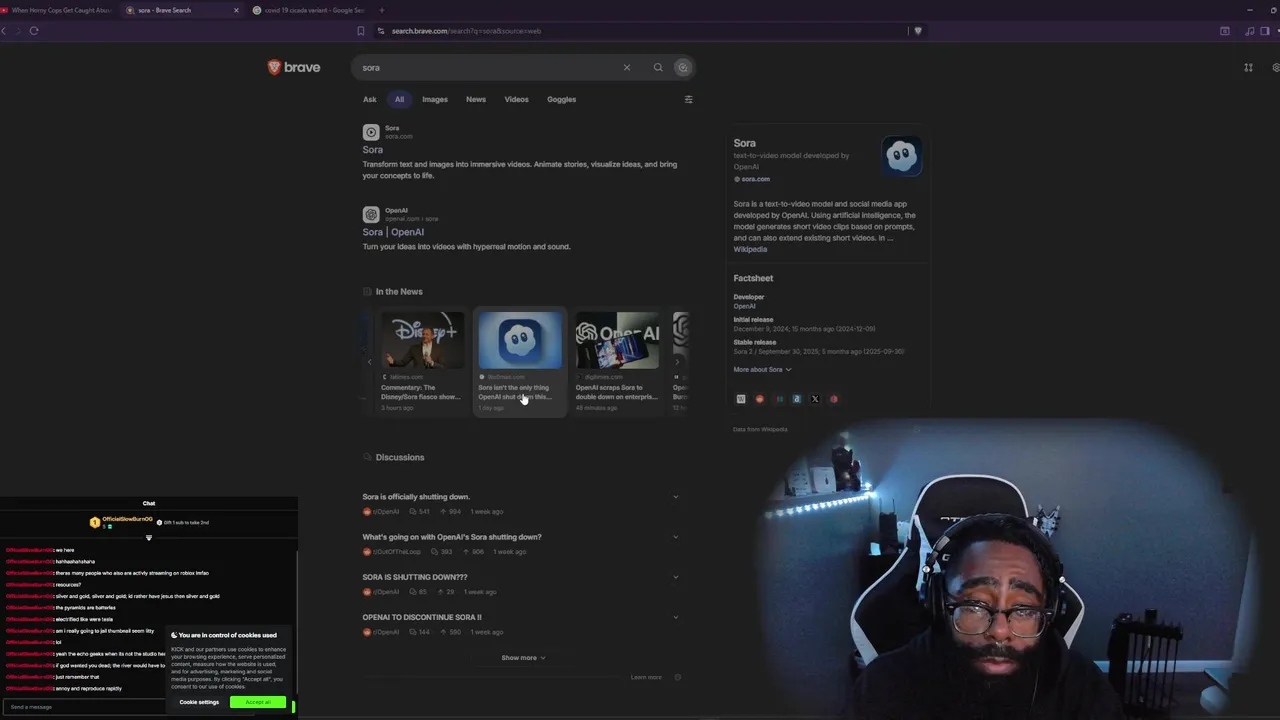
Task: Click the 'Send a message' chat field
Action: [85, 707]
